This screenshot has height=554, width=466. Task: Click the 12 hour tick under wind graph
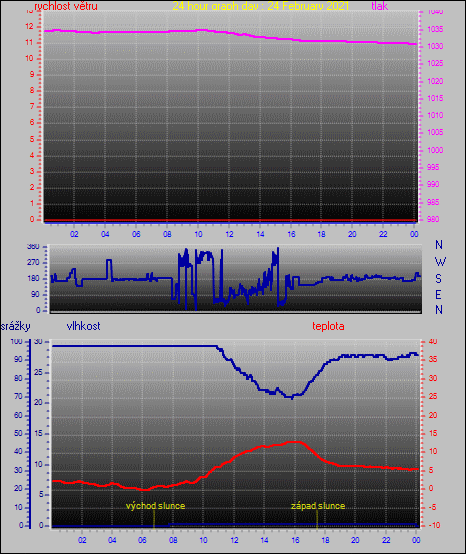coord(230,234)
